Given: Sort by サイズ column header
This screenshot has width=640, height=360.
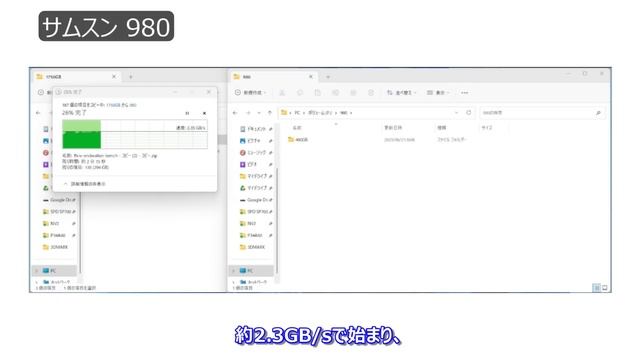Looking at the screenshot, I should 487,128.
